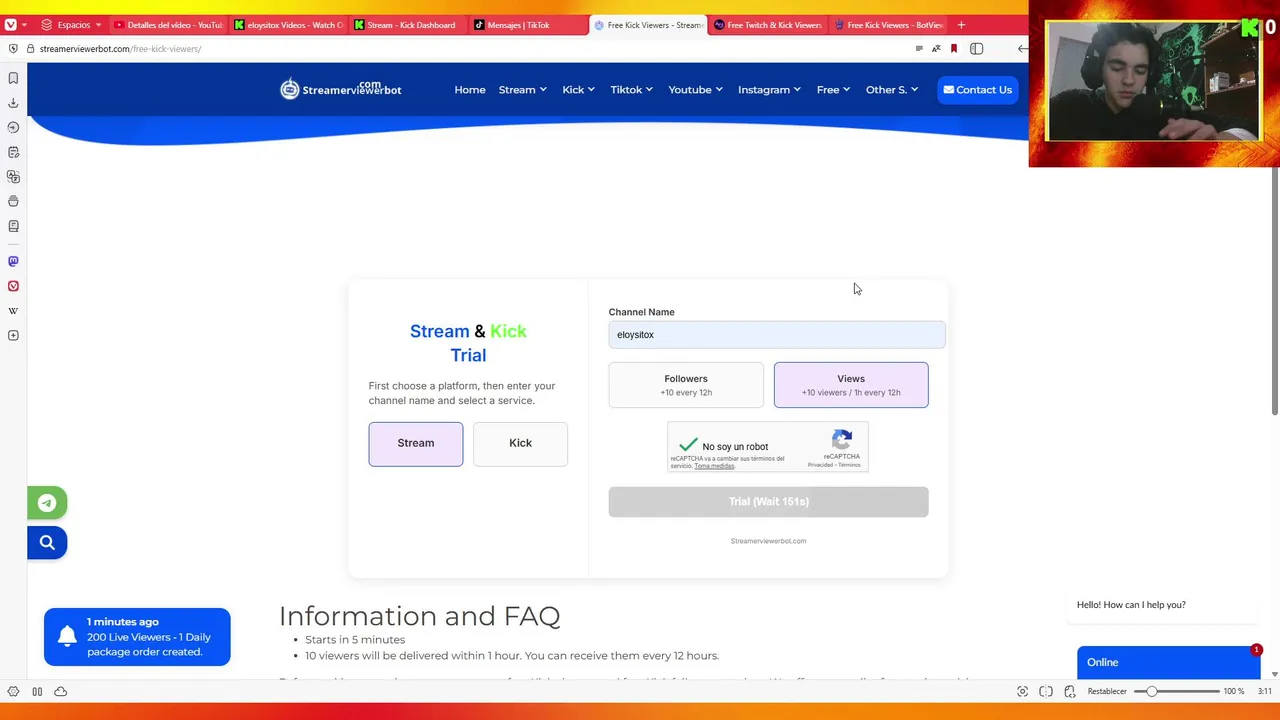Expand the Kick nav dropdown

578,90
